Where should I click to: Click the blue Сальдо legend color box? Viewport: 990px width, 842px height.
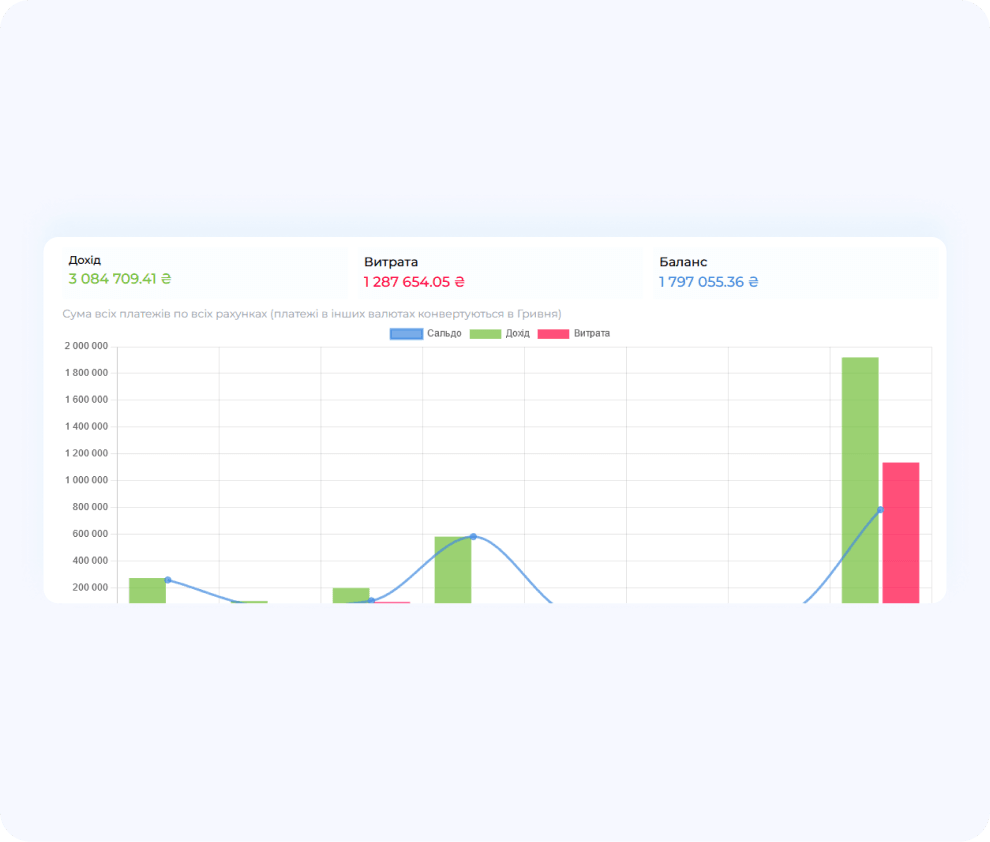[x=405, y=333]
